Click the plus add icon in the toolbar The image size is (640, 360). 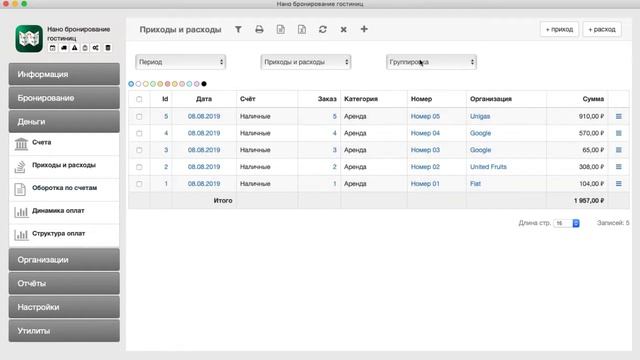[x=364, y=29]
